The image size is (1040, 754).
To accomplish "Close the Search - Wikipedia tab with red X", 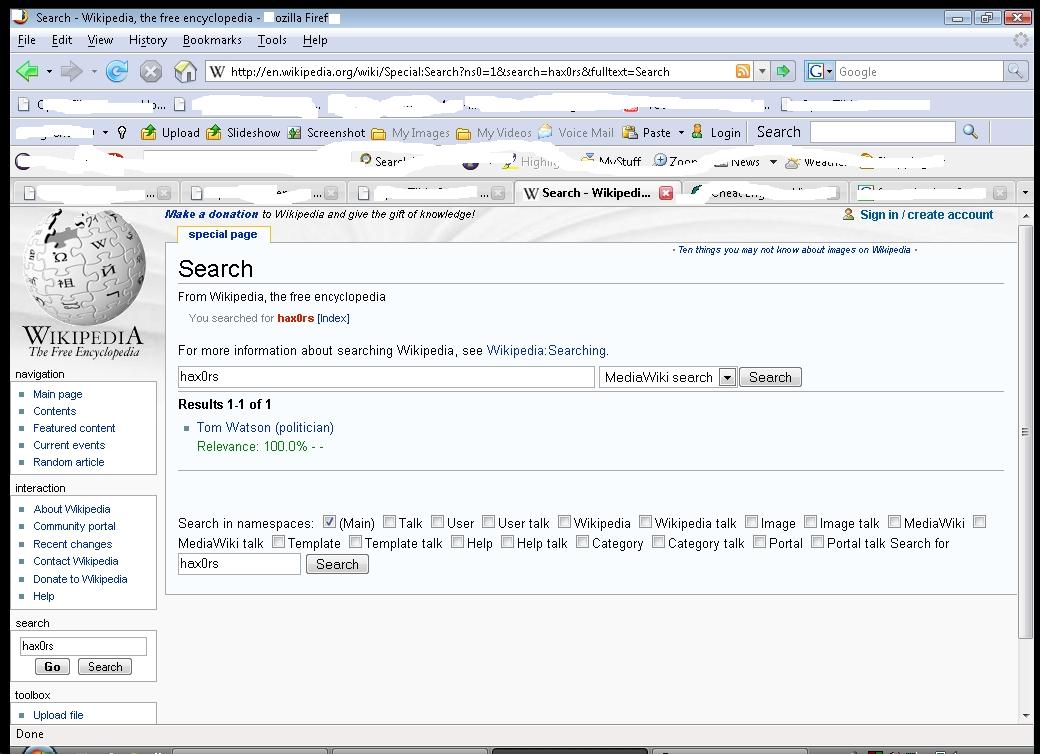I will 665,193.
